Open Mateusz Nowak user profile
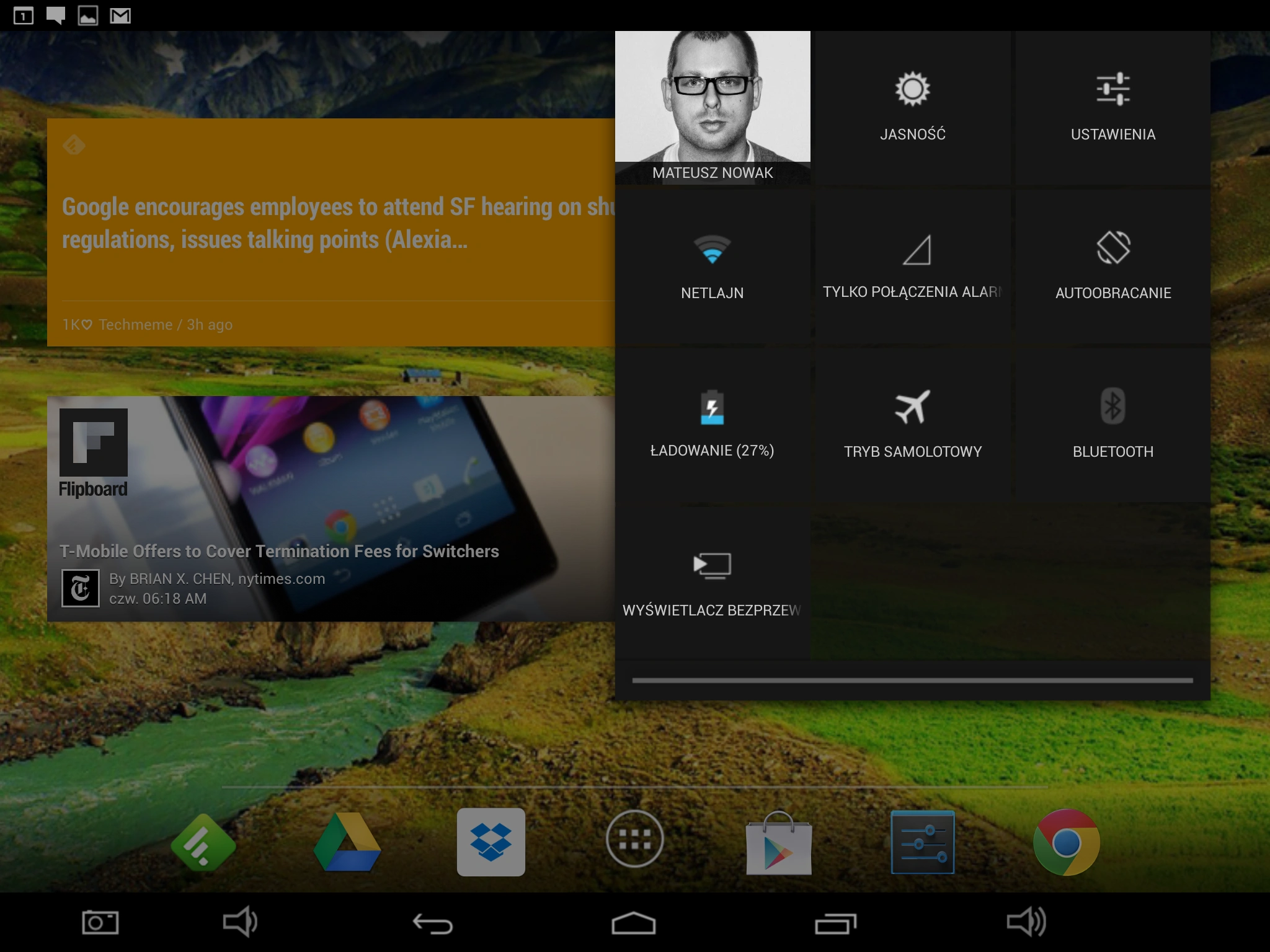Image resolution: width=1270 pixels, height=952 pixels. tap(713, 108)
